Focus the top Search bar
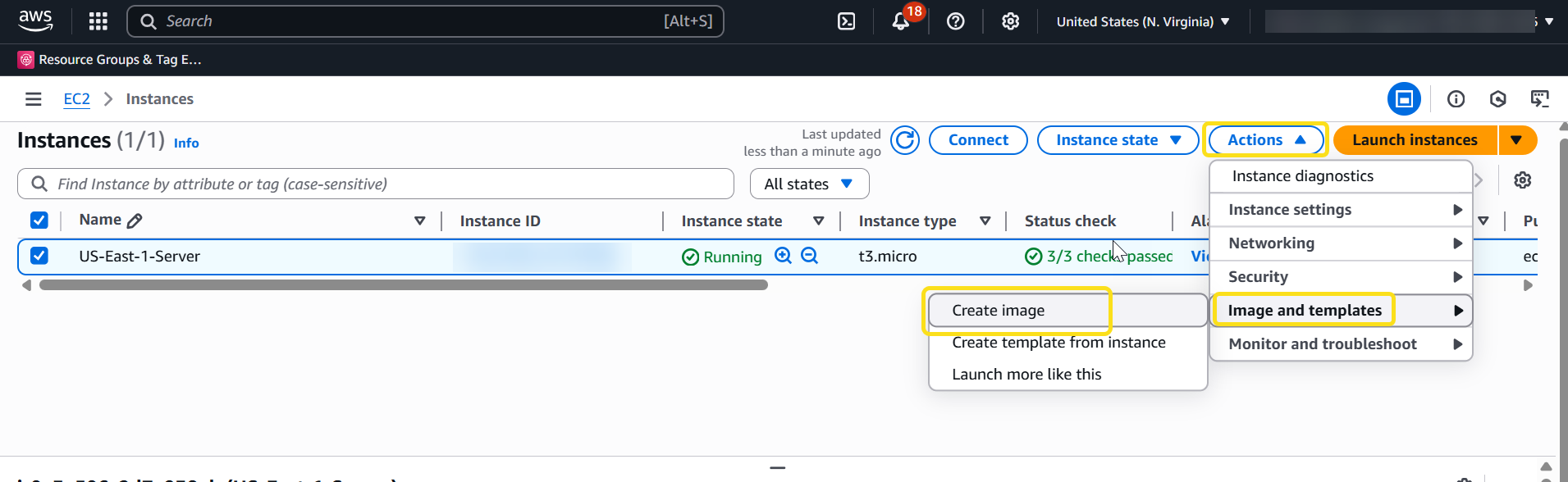 click(425, 21)
